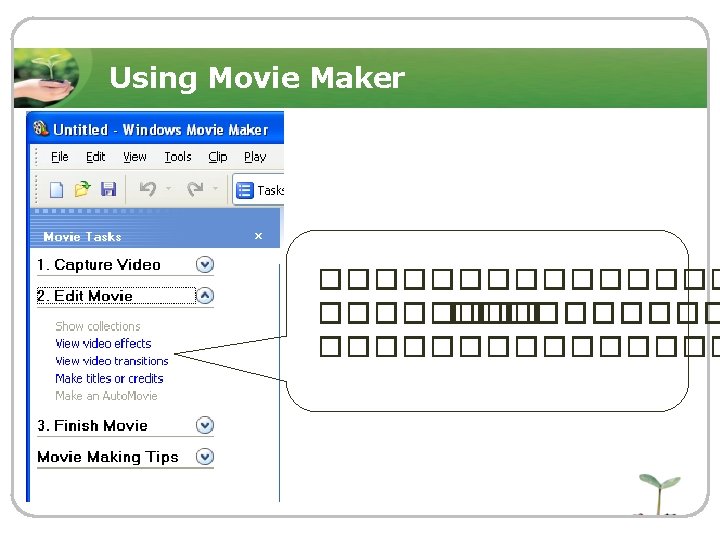720x540 pixels.
Task: Select the 2. Edit Movie heading
Action: click(85, 296)
